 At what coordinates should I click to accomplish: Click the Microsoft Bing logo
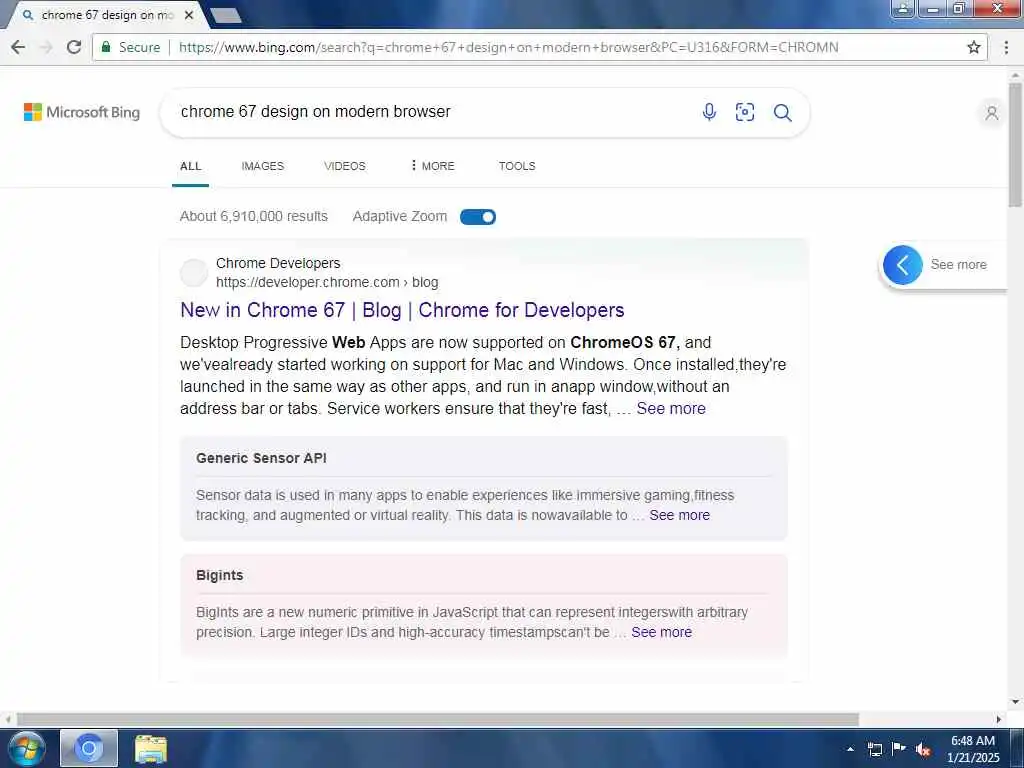pos(82,112)
